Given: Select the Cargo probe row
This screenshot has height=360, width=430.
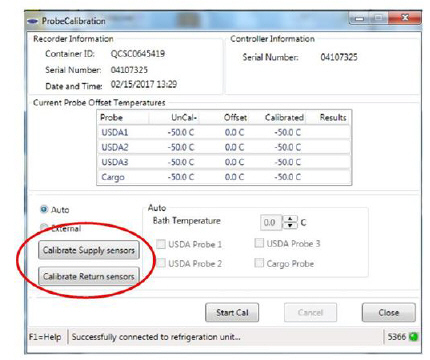Looking at the screenshot, I should pos(224,177).
